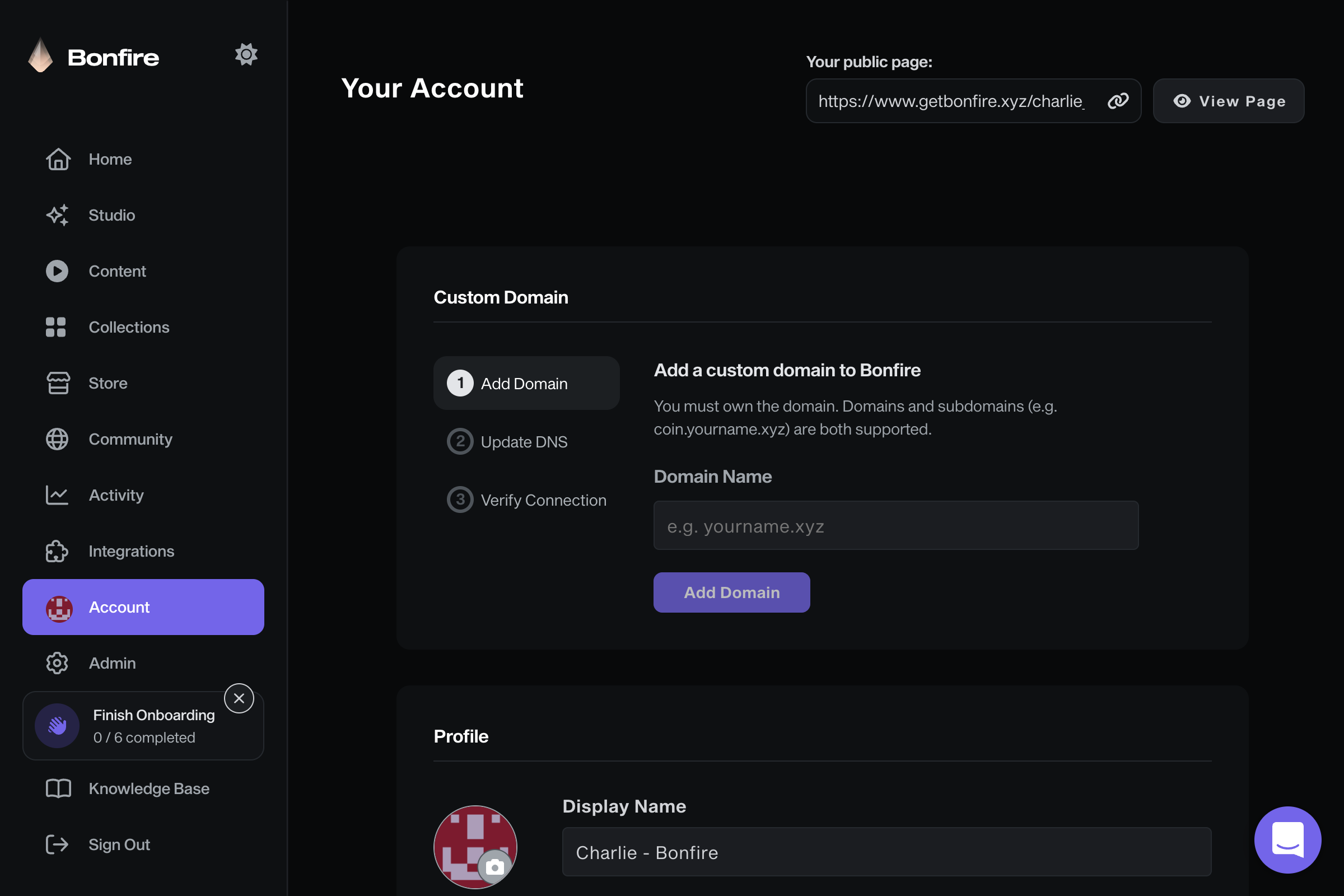Click the Bonfire flame logo
This screenshot has width=1344, height=896.
[40, 55]
